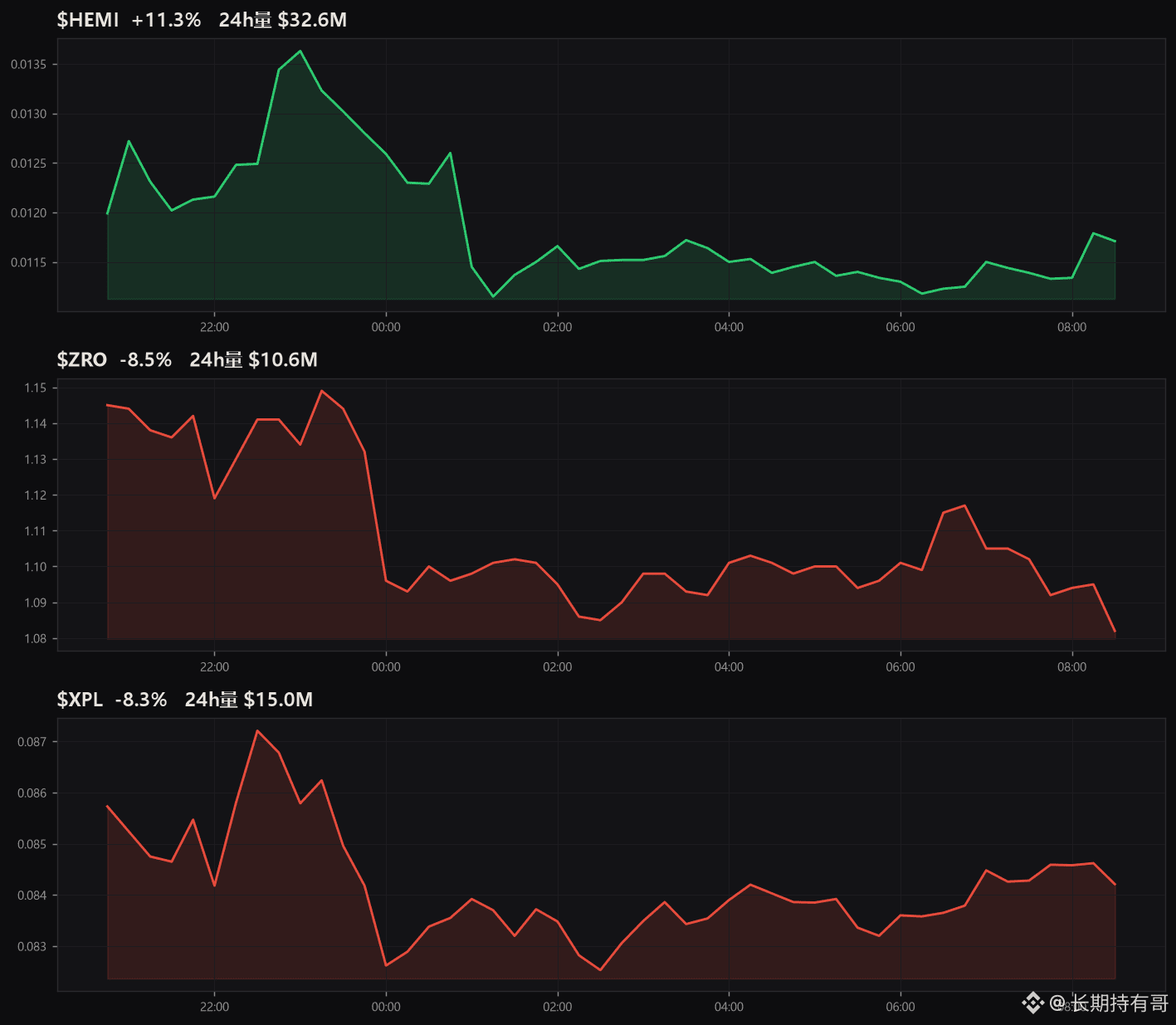The width and height of the screenshot is (1176, 1025).
Task: Click the highest peak of the HEMI line
Action: [x=300, y=51]
